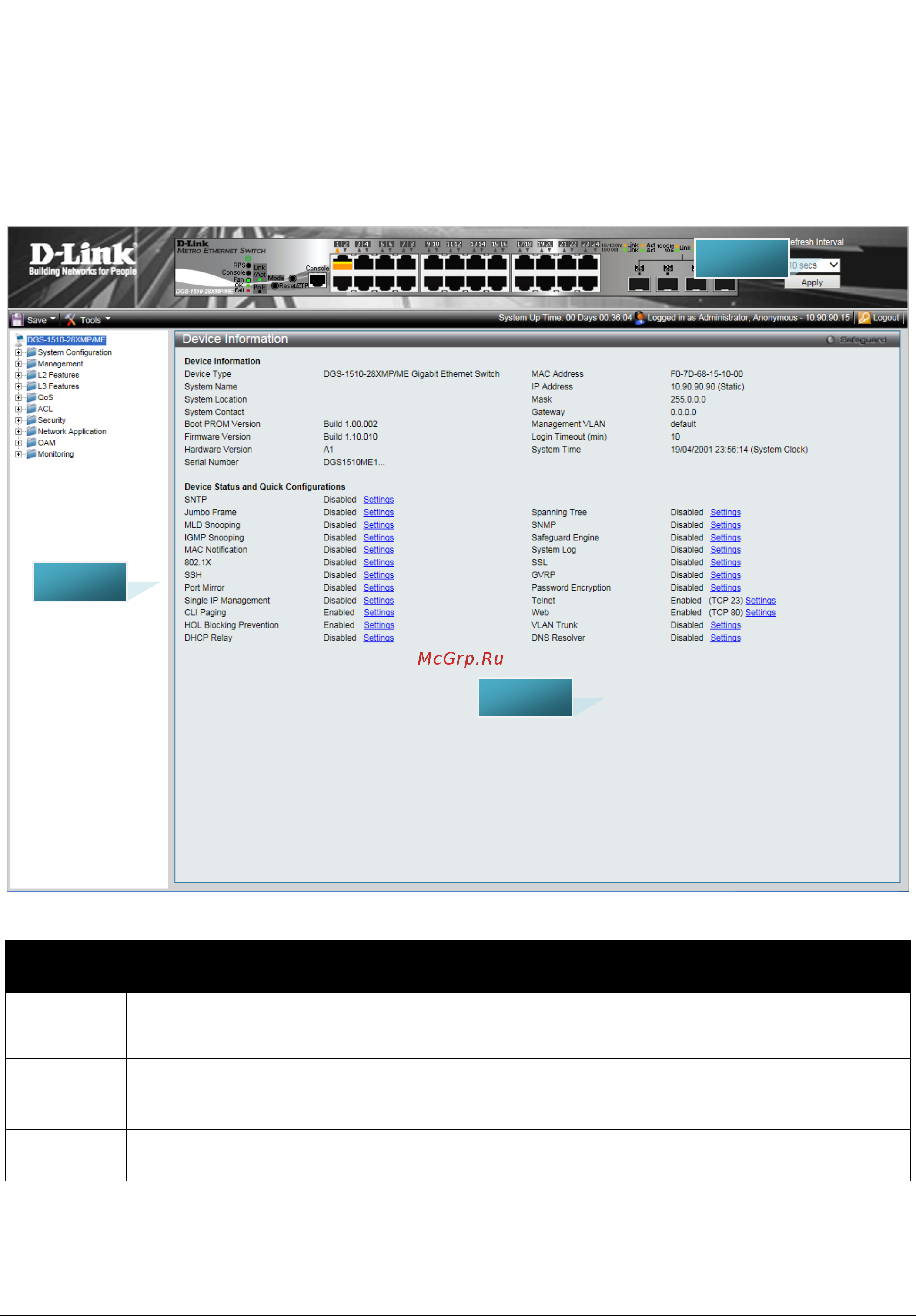Click SFP port 25 on switch panel
916x1316 pixels.
click(x=639, y=284)
